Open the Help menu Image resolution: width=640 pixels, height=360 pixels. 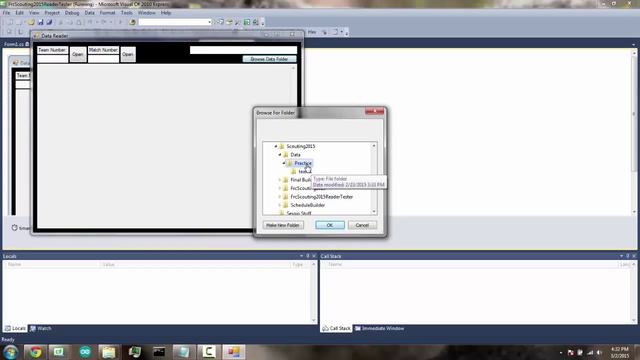coord(166,13)
